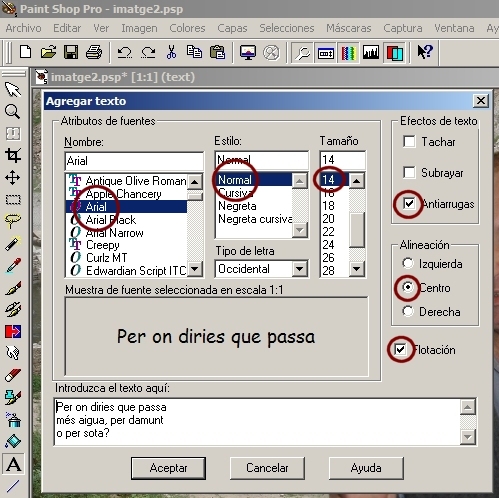Screen dimensions: 499x498
Task: Click the Estilo list scroll-down arrow
Action: click(300, 230)
